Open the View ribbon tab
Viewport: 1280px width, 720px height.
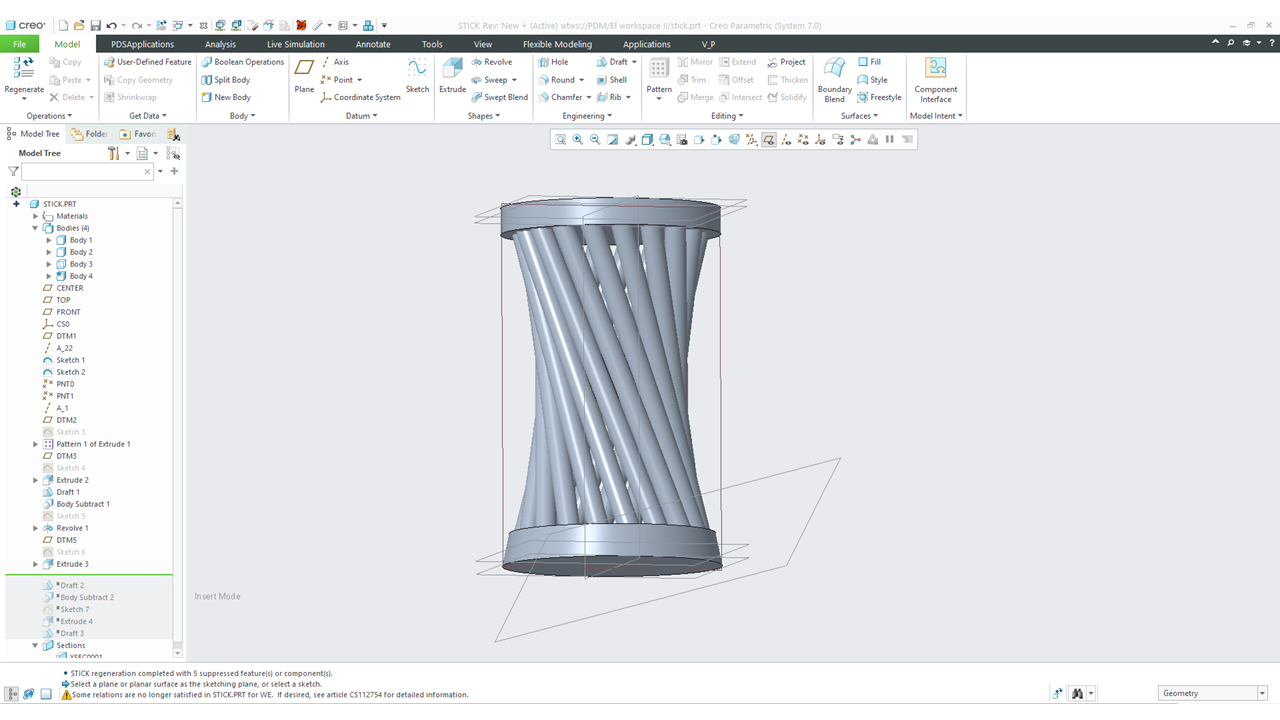coord(483,44)
